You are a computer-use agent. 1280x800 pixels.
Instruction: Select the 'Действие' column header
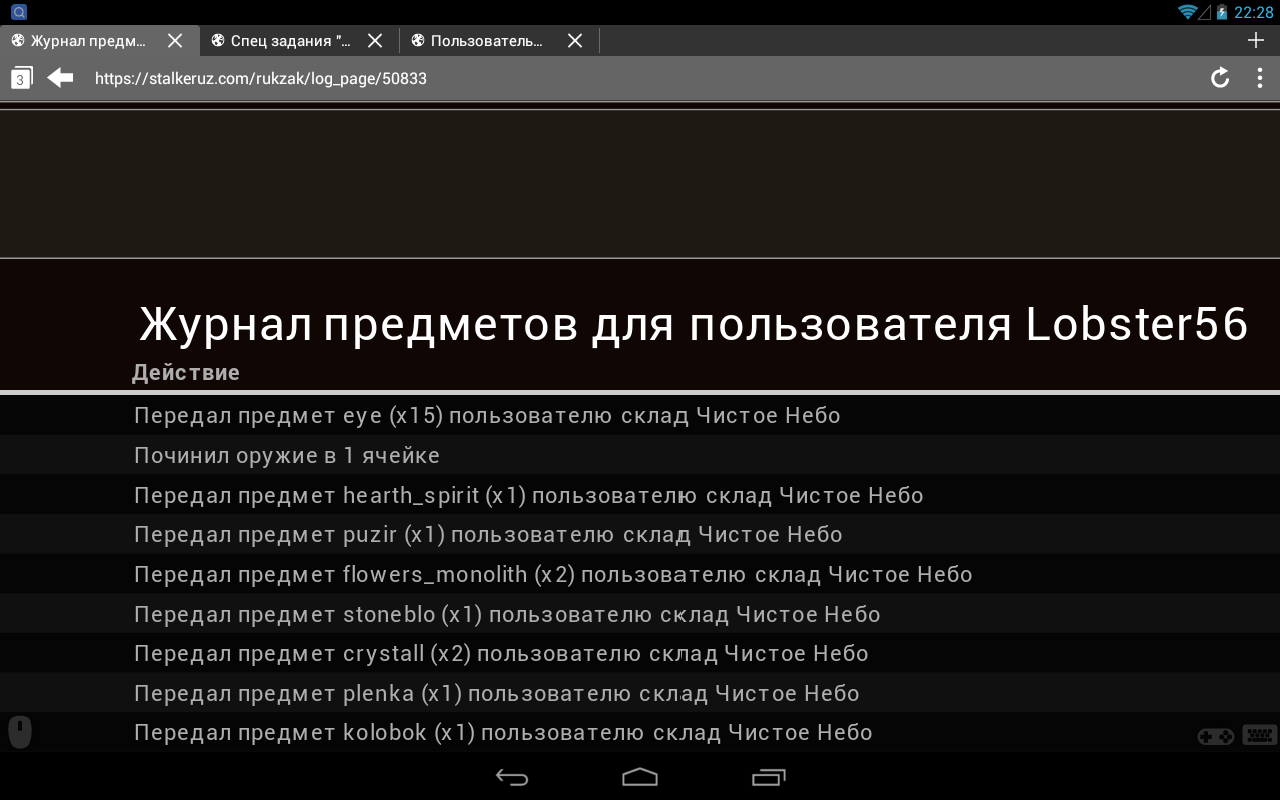(x=186, y=372)
